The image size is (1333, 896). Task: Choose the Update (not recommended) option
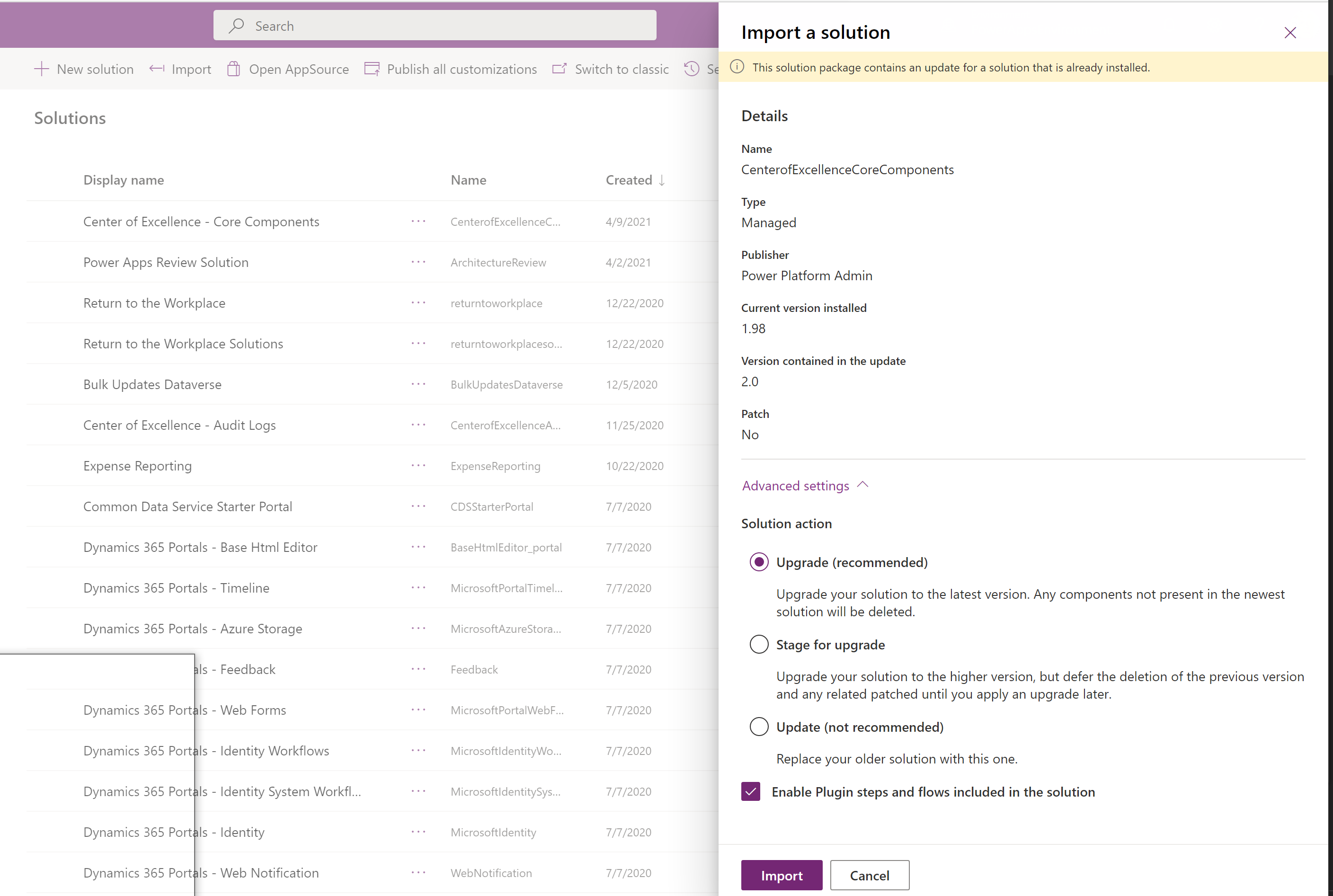(x=759, y=726)
